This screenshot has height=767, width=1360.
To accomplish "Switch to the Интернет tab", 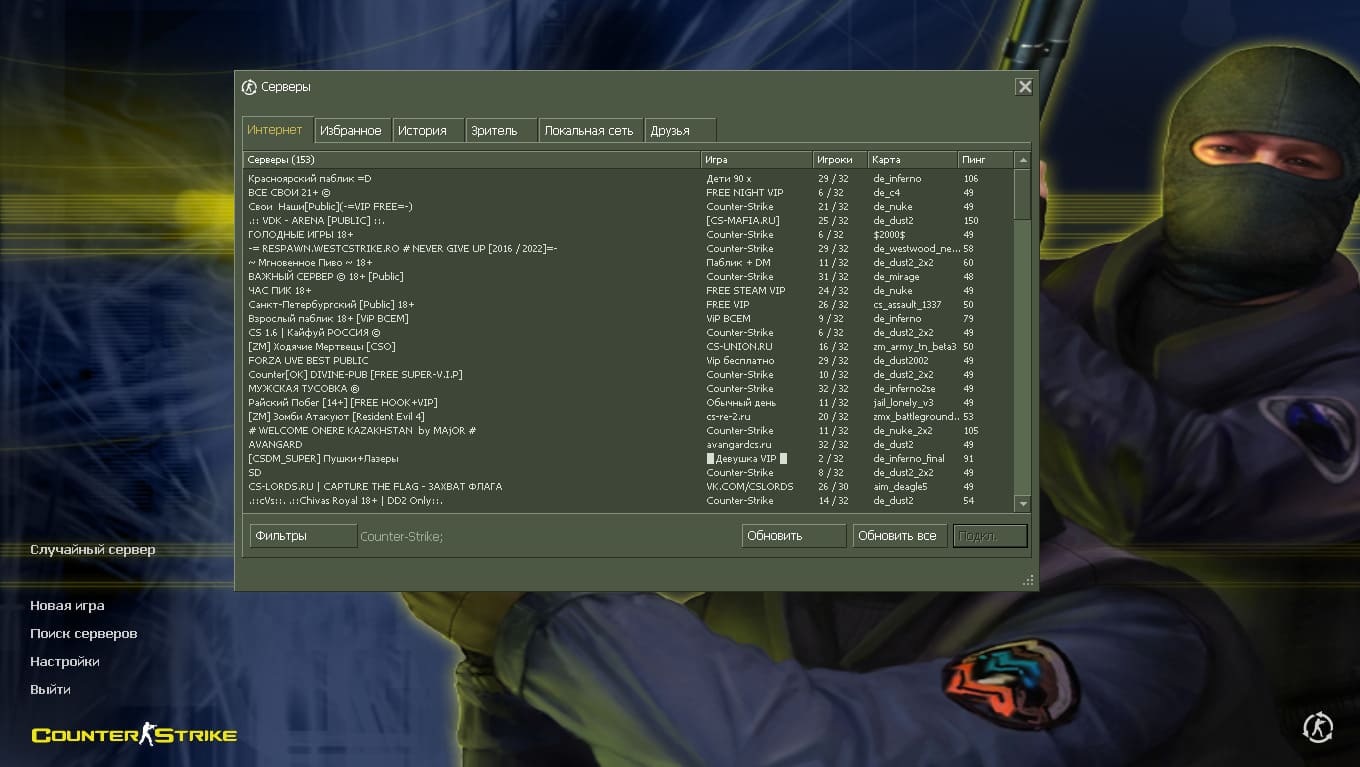I will click(275, 130).
